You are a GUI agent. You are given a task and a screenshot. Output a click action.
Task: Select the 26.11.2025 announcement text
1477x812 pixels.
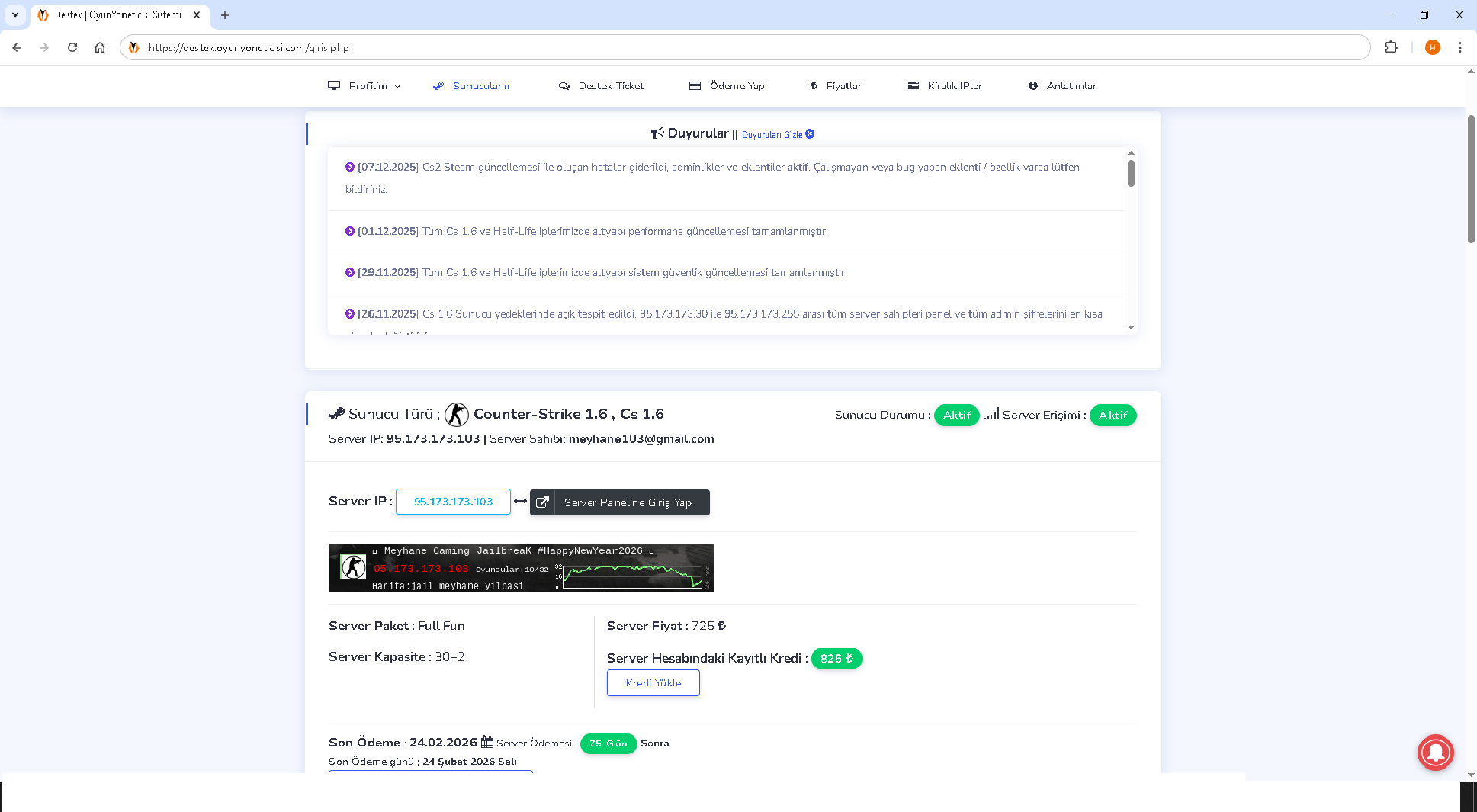tap(724, 314)
